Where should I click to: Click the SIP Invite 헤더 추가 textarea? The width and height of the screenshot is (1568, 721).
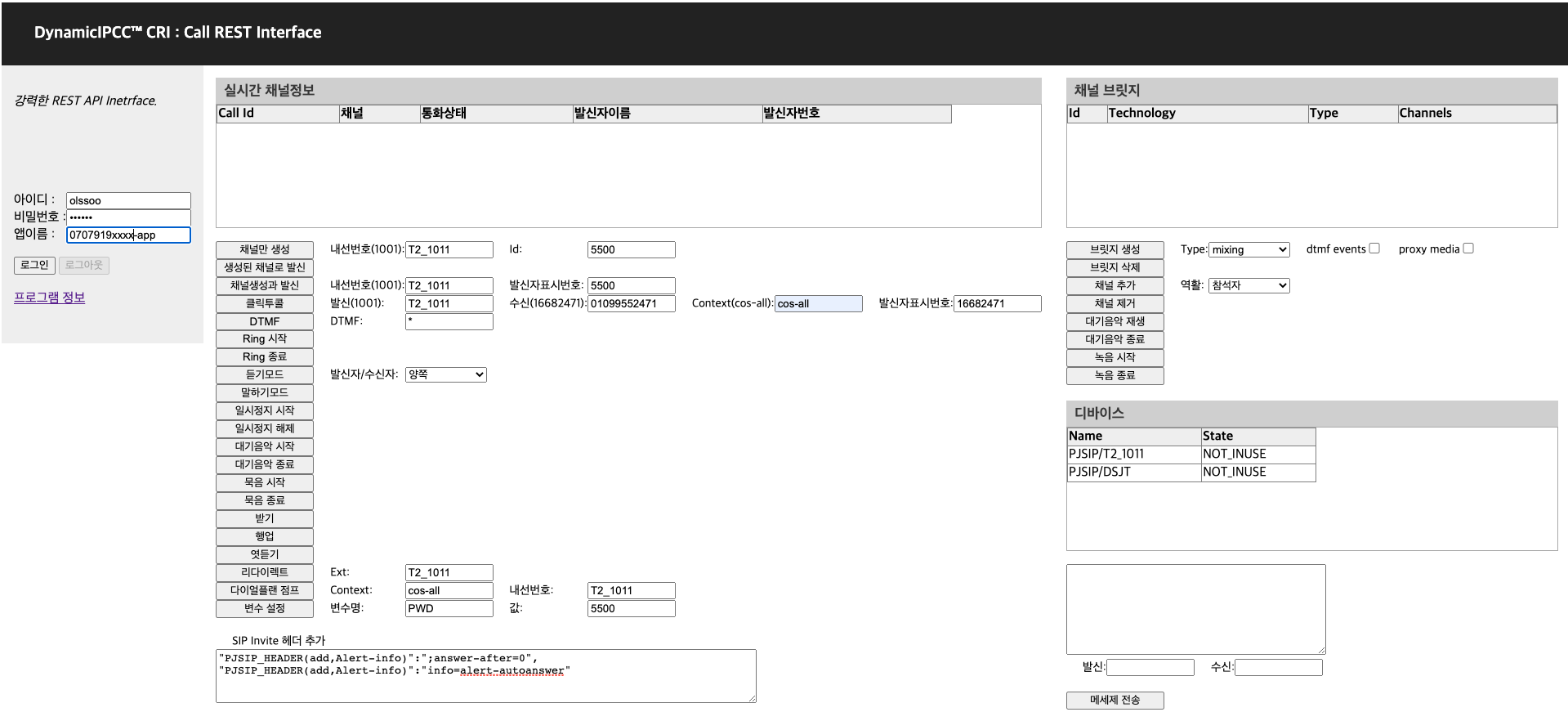pyautogui.click(x=486, y=676)
